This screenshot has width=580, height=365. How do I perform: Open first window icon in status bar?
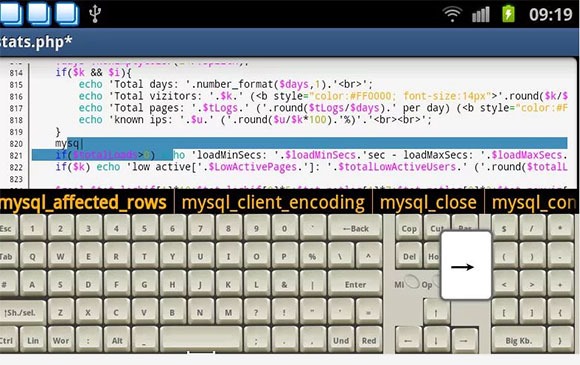point(10,14)
